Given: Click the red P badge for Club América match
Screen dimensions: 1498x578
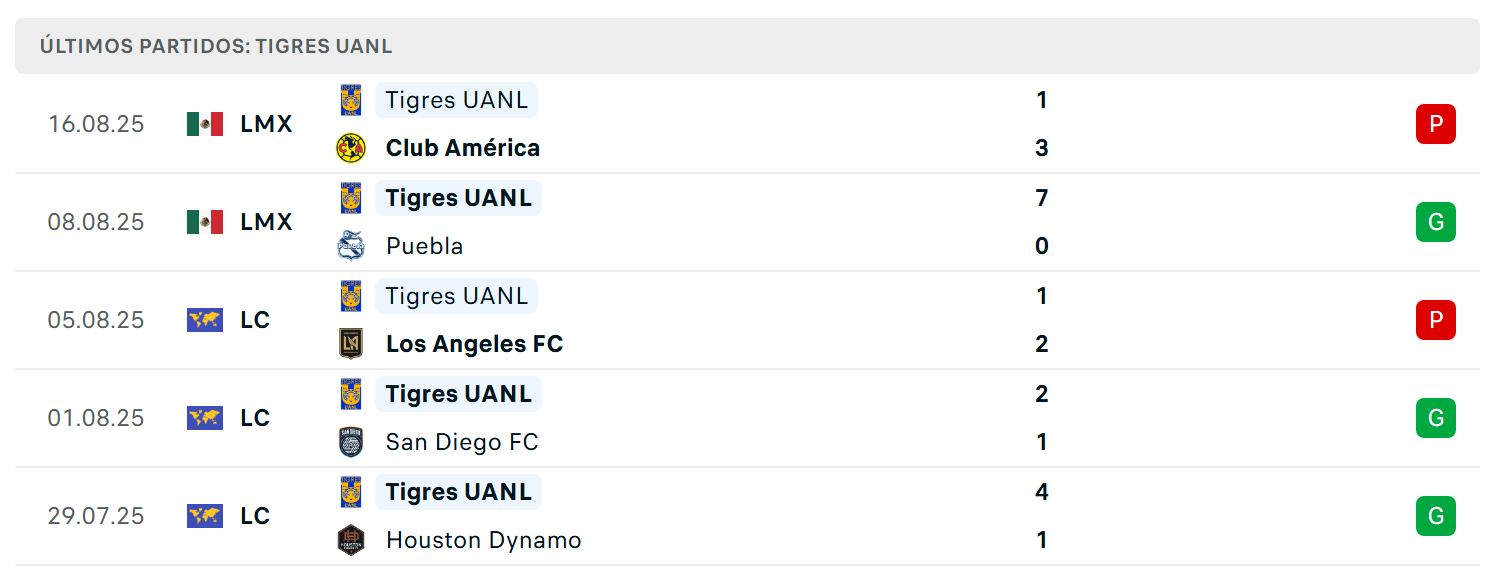Looking at the screenshot, I should pyautogui.click(x=1436, y=124).
